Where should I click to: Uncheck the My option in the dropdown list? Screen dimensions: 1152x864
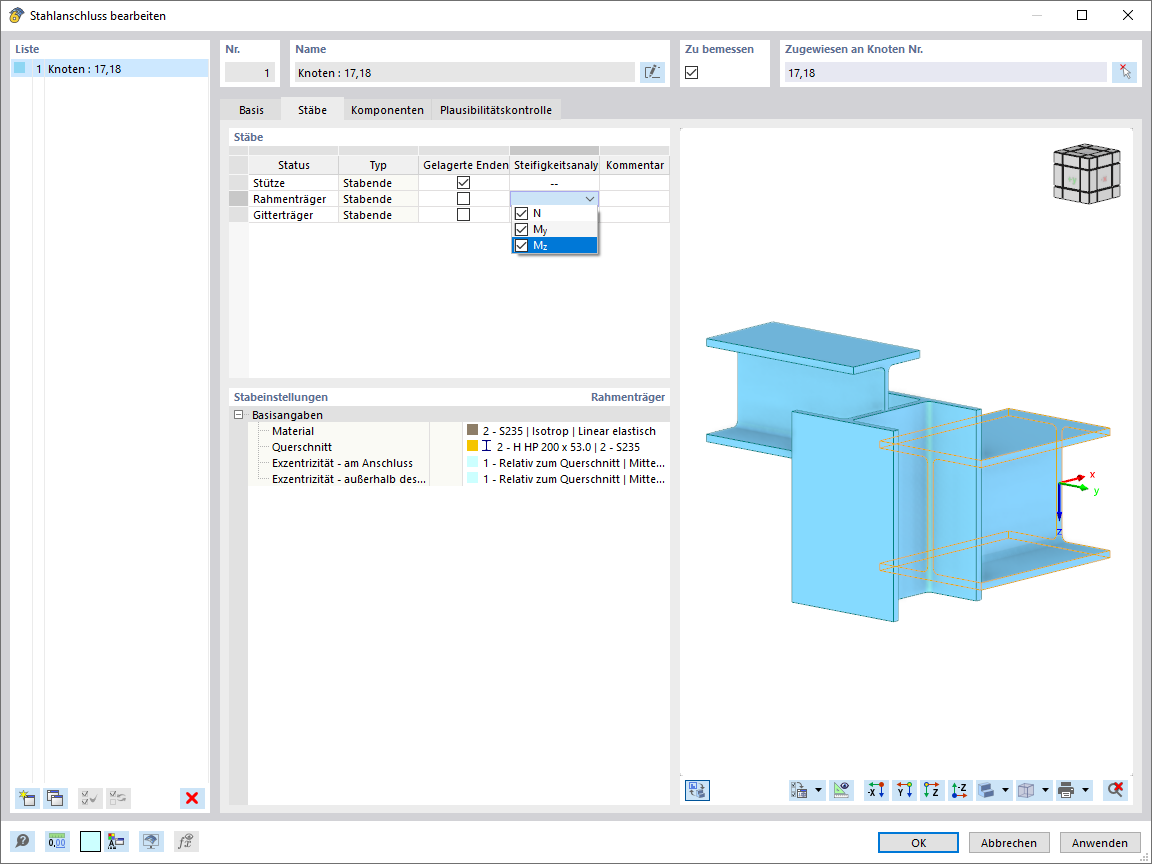click(x=522, y=229)
